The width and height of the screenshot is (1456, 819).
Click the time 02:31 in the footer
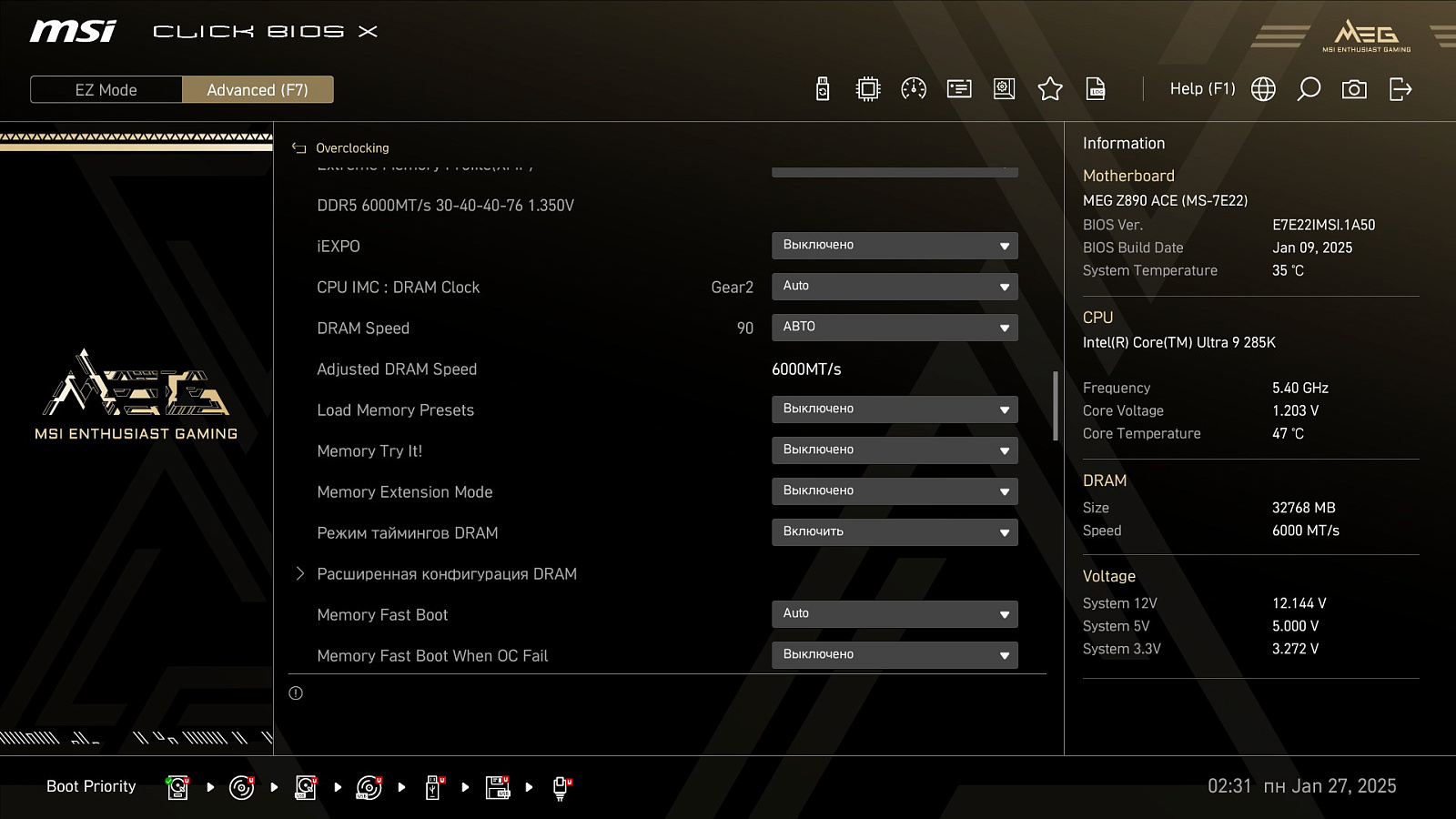[x=1229, y=786]
